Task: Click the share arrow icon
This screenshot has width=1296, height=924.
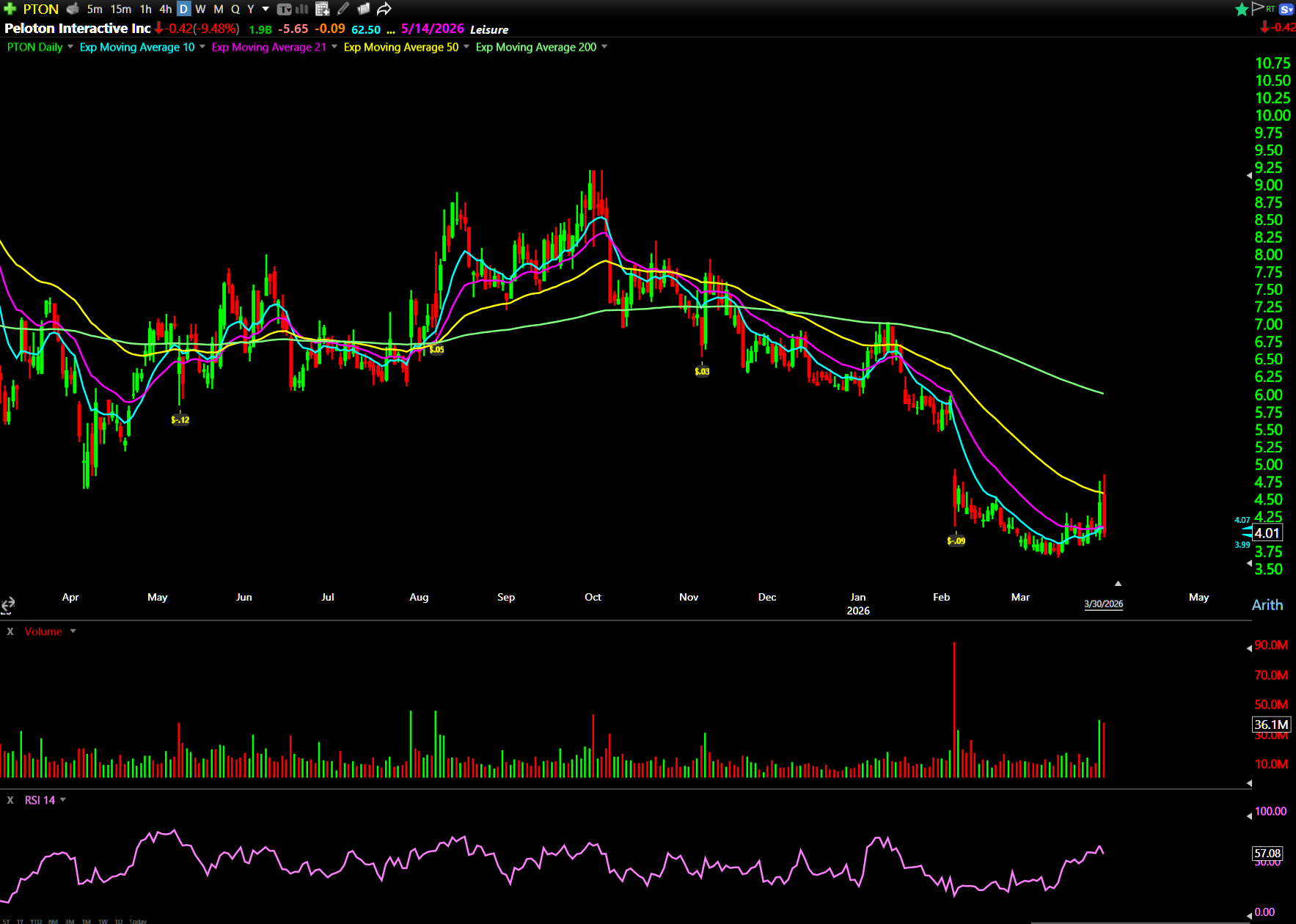Action: coord(384,9)
